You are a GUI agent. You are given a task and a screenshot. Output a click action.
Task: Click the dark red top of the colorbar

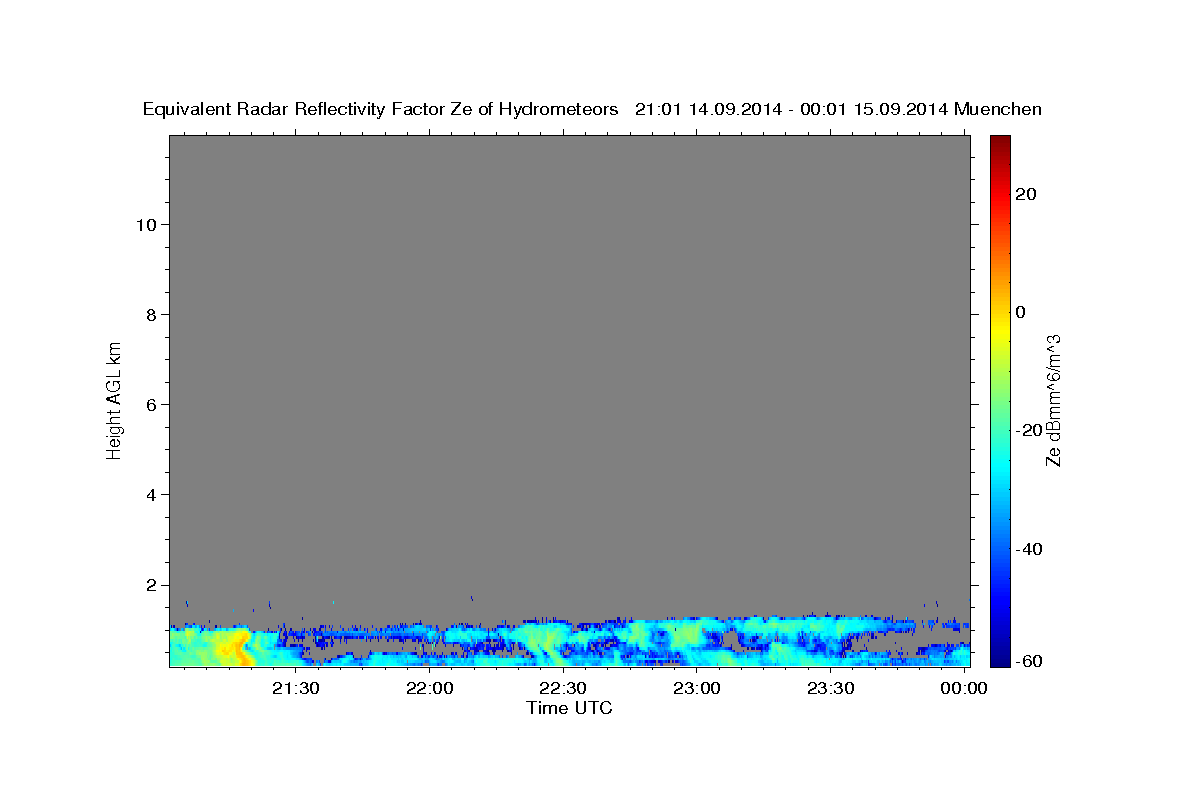pos(1000,142)
